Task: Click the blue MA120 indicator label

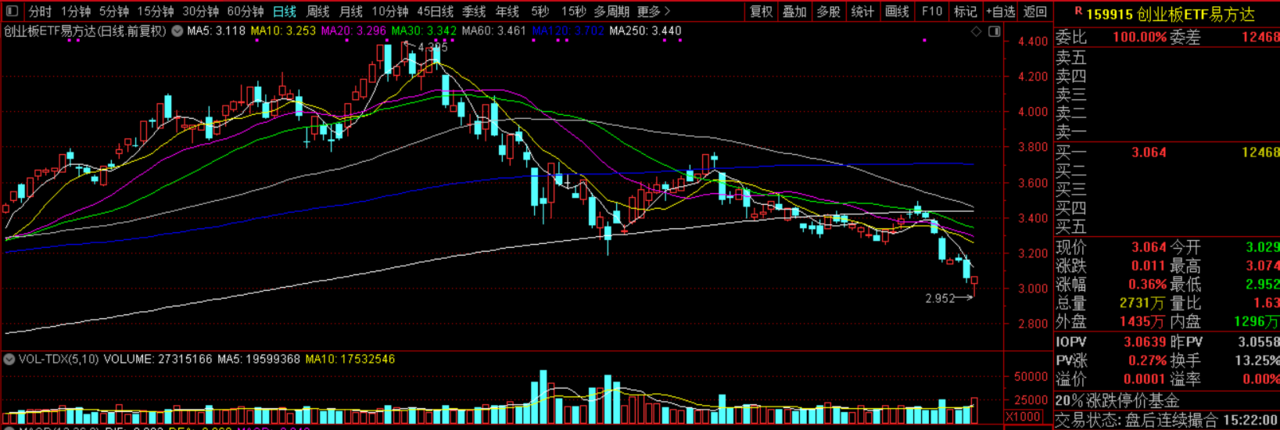Action: (566, 31)
